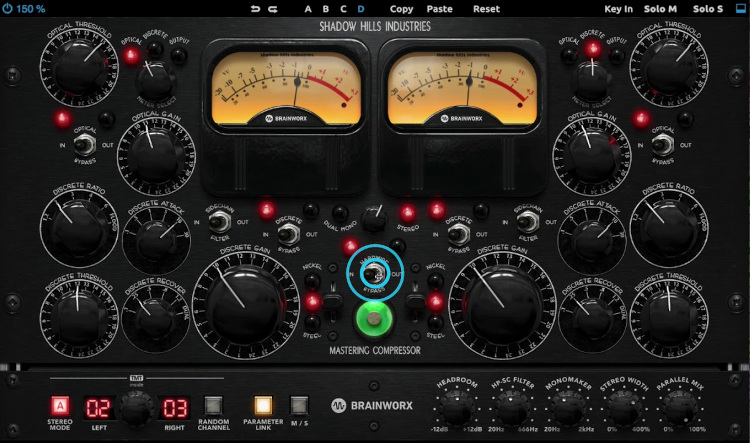
Task: Enable Key In sidechain
Action: click(618, 9)
